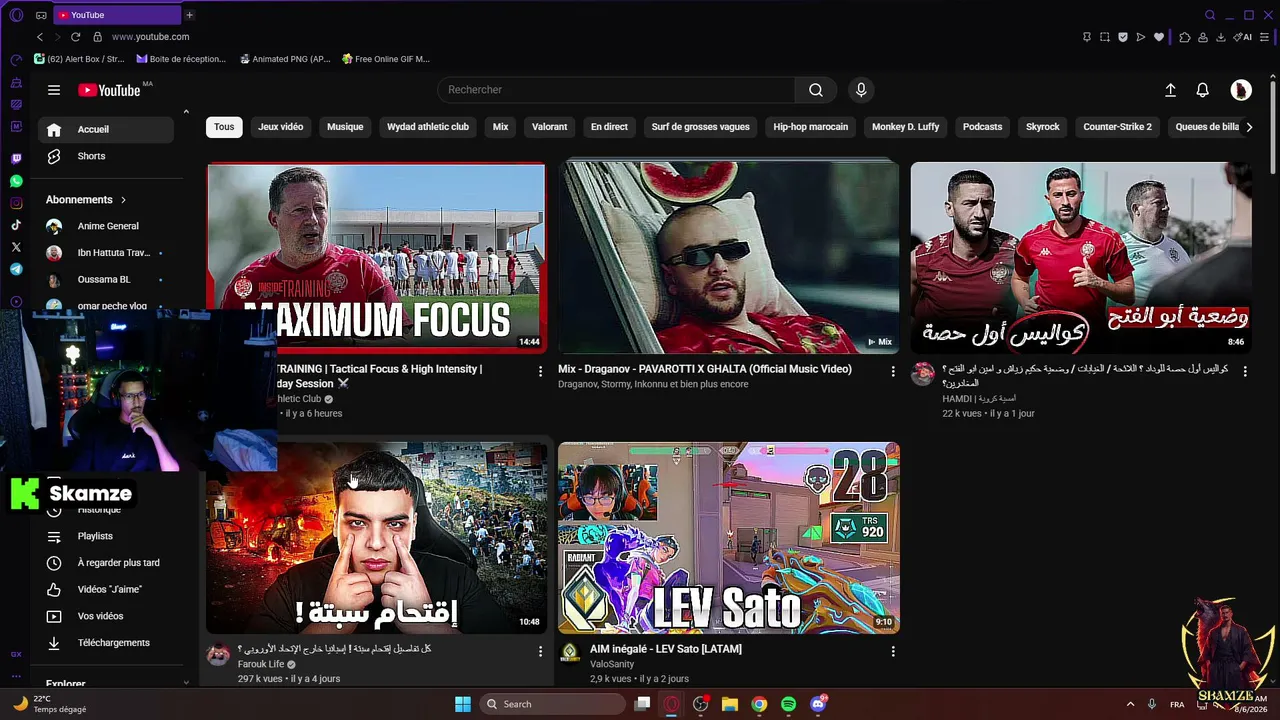Open Téléchargements in the sidebar
Screen dimensions: 1280x720
106,643
